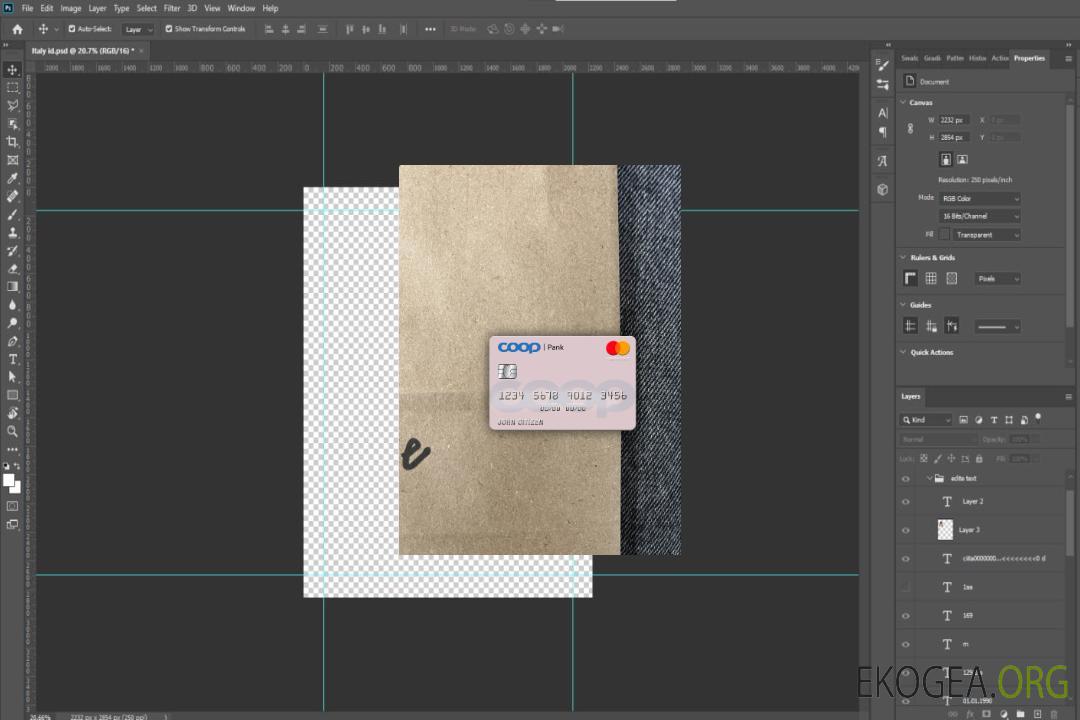This screenshot has height=720, width=1080.
Task: Switch to the Actions panel tab
Action: pyautogui.click(x=999, y=59)
